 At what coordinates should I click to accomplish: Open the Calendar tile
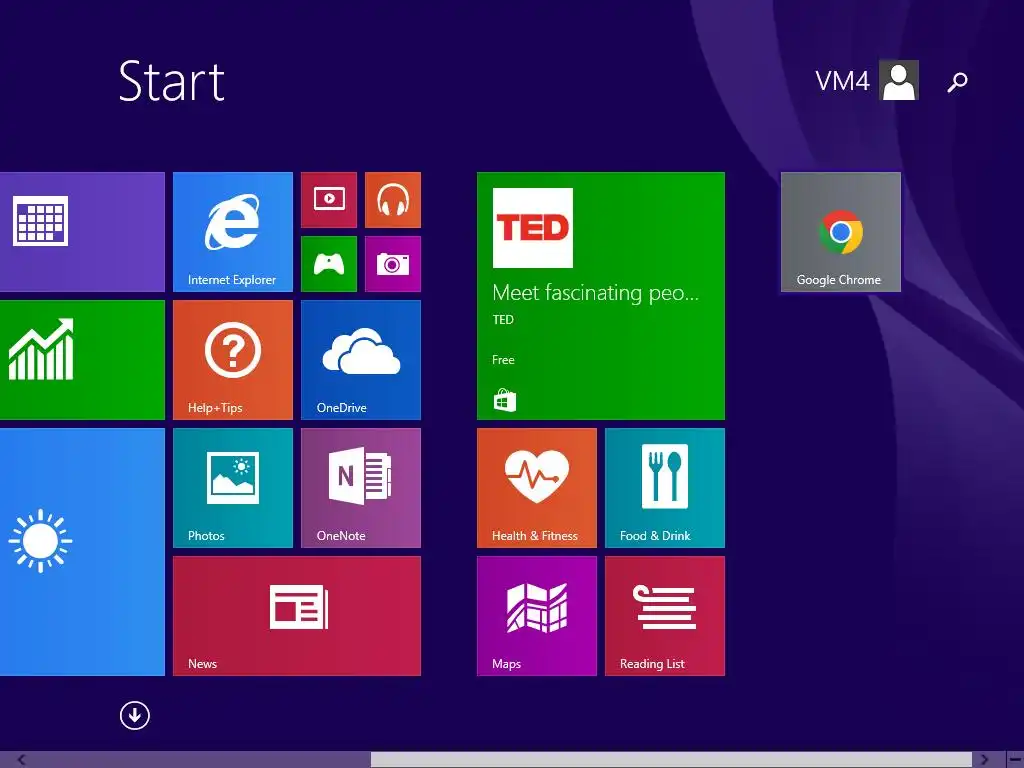tap(82, 232)
